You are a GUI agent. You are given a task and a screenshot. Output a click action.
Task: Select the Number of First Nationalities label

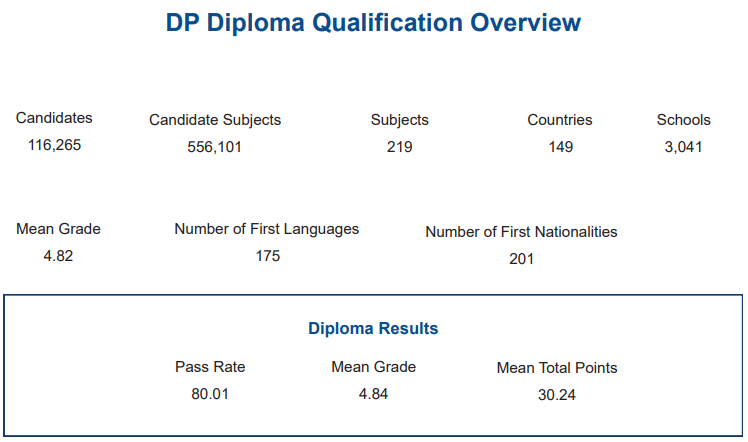[x=521, y=232]
